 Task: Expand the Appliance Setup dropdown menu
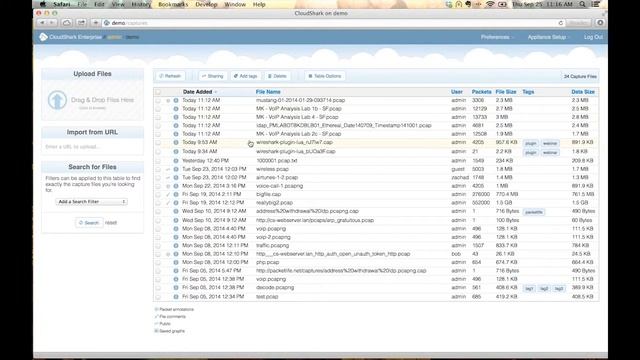pyautogui.click(x=548, y=37)
